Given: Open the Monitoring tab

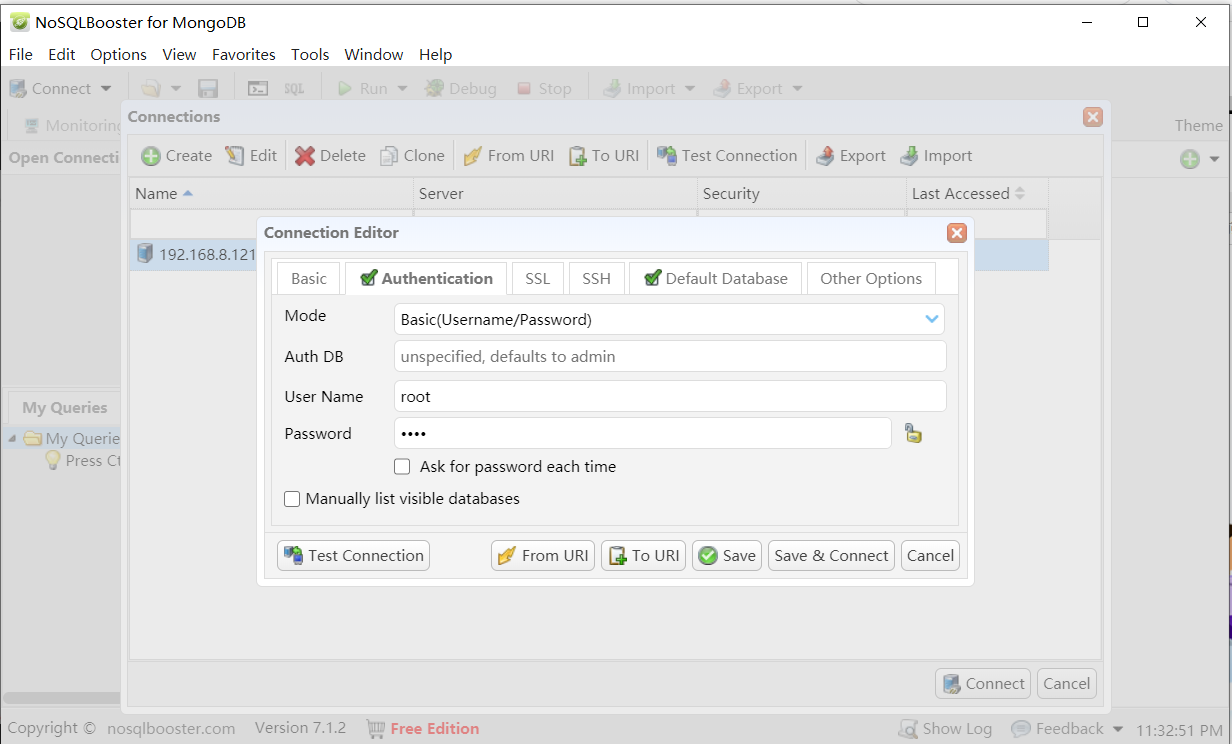Looking at the screenshot, I should pyautogui.click(x=71, y=126).
